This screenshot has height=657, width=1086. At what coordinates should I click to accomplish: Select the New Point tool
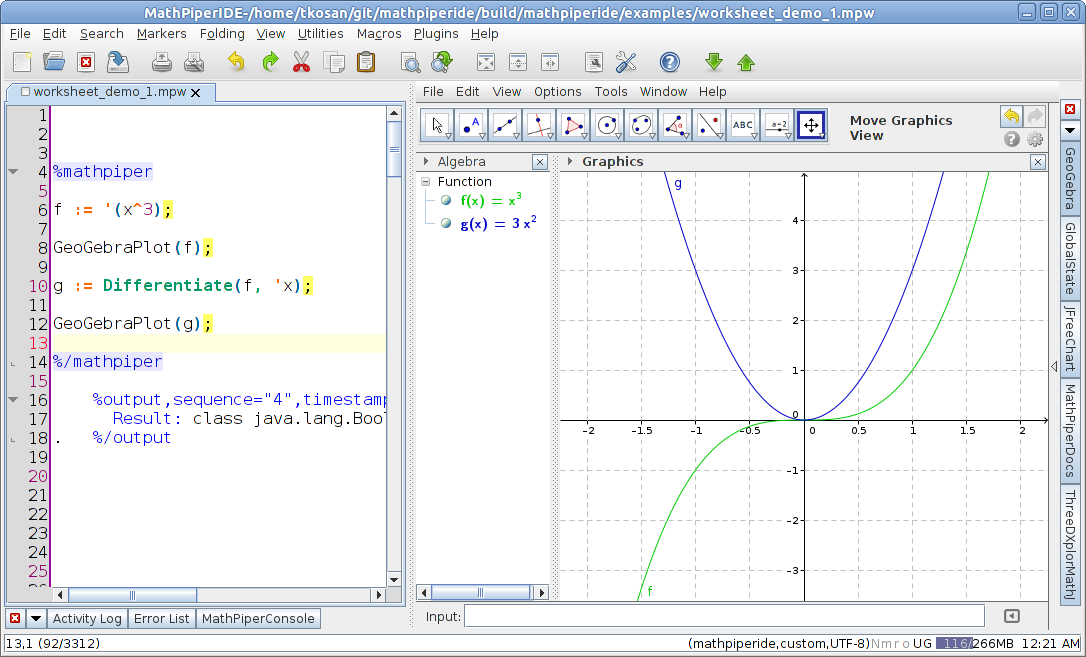tap(470, 125)
